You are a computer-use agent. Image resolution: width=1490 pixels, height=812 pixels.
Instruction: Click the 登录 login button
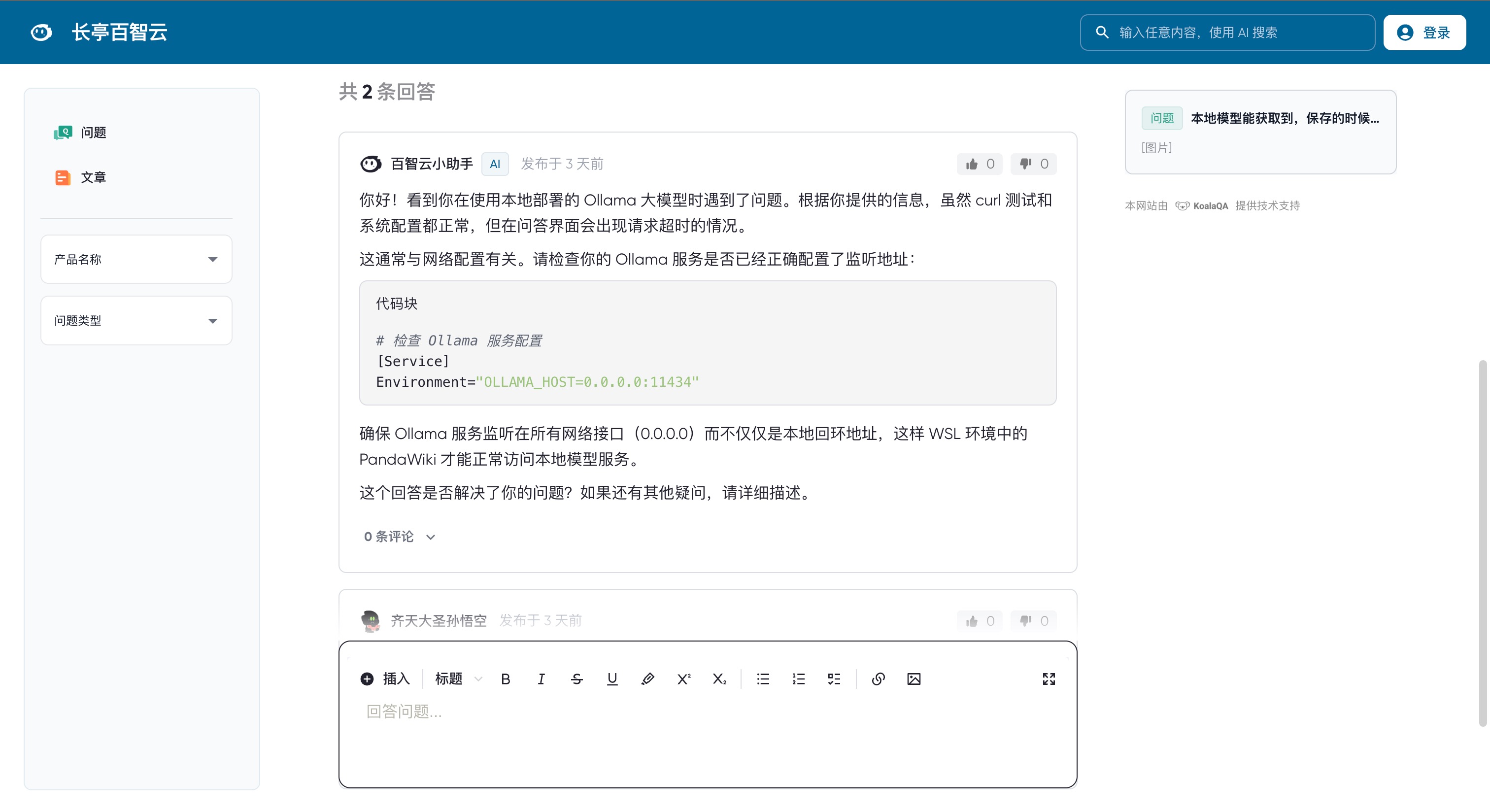[x=1424, y=33]
